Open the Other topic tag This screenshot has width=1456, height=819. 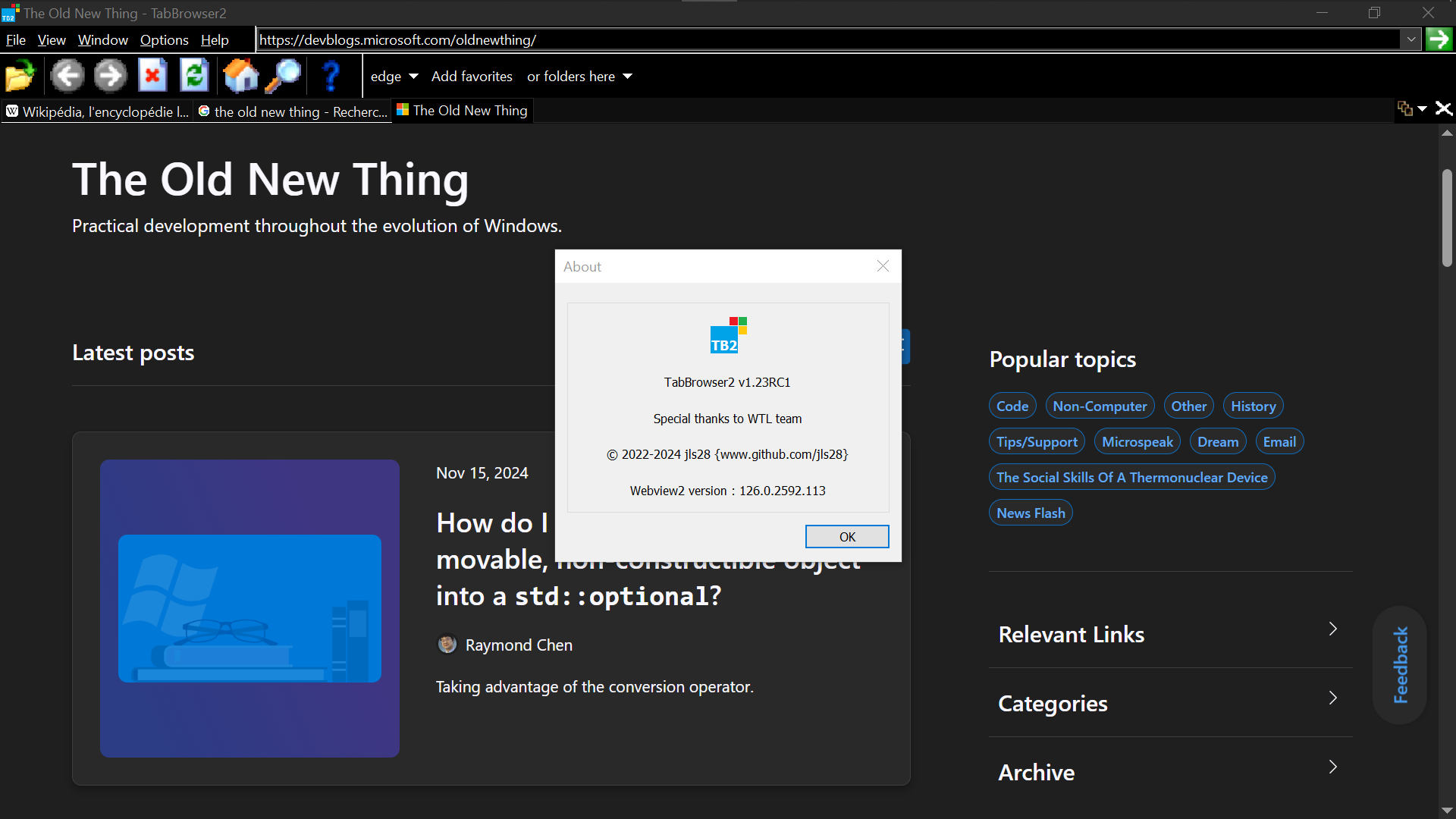(1188, 406)
